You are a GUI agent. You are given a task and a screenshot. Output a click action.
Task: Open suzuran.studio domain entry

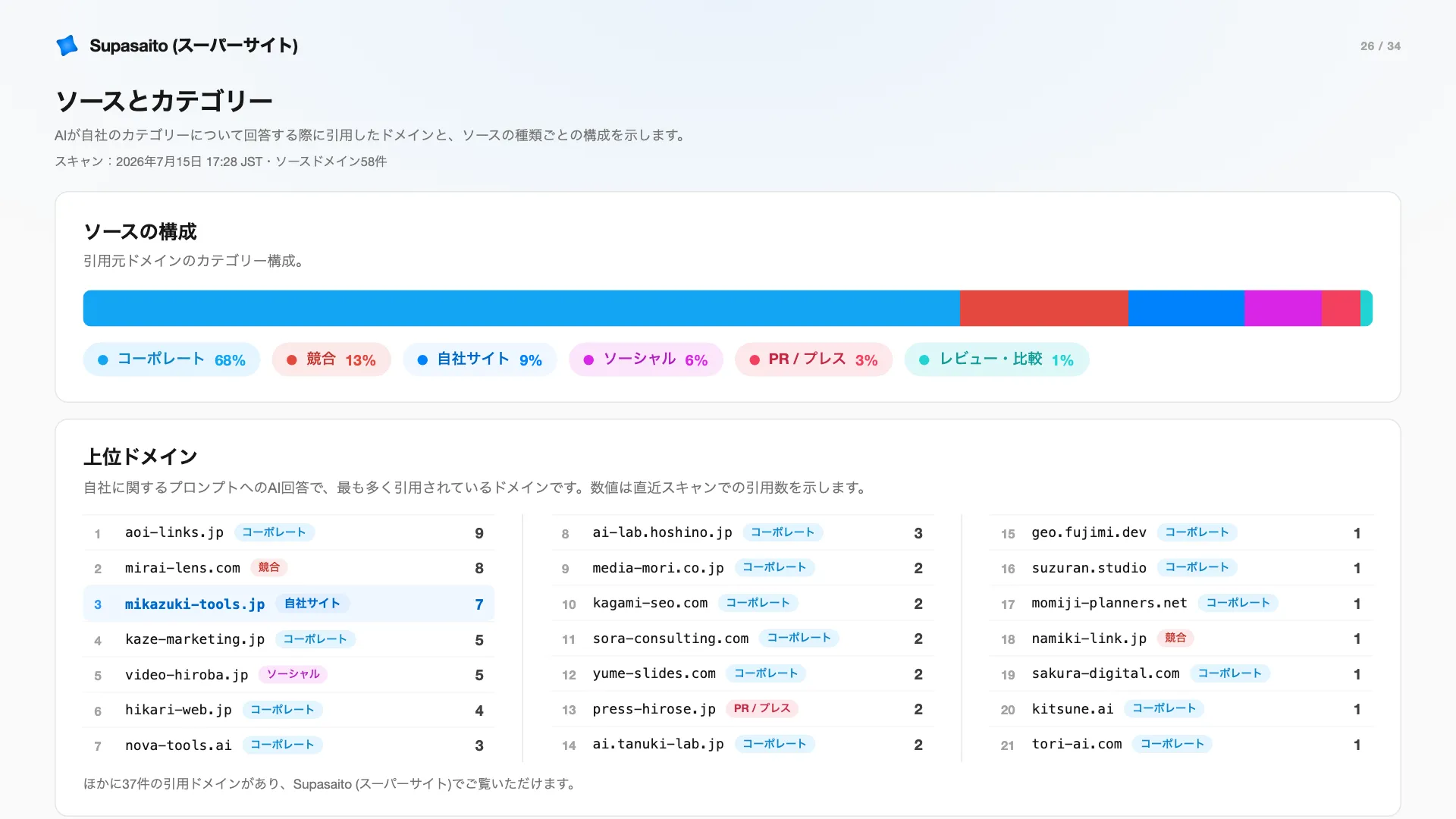(1181, 568)
